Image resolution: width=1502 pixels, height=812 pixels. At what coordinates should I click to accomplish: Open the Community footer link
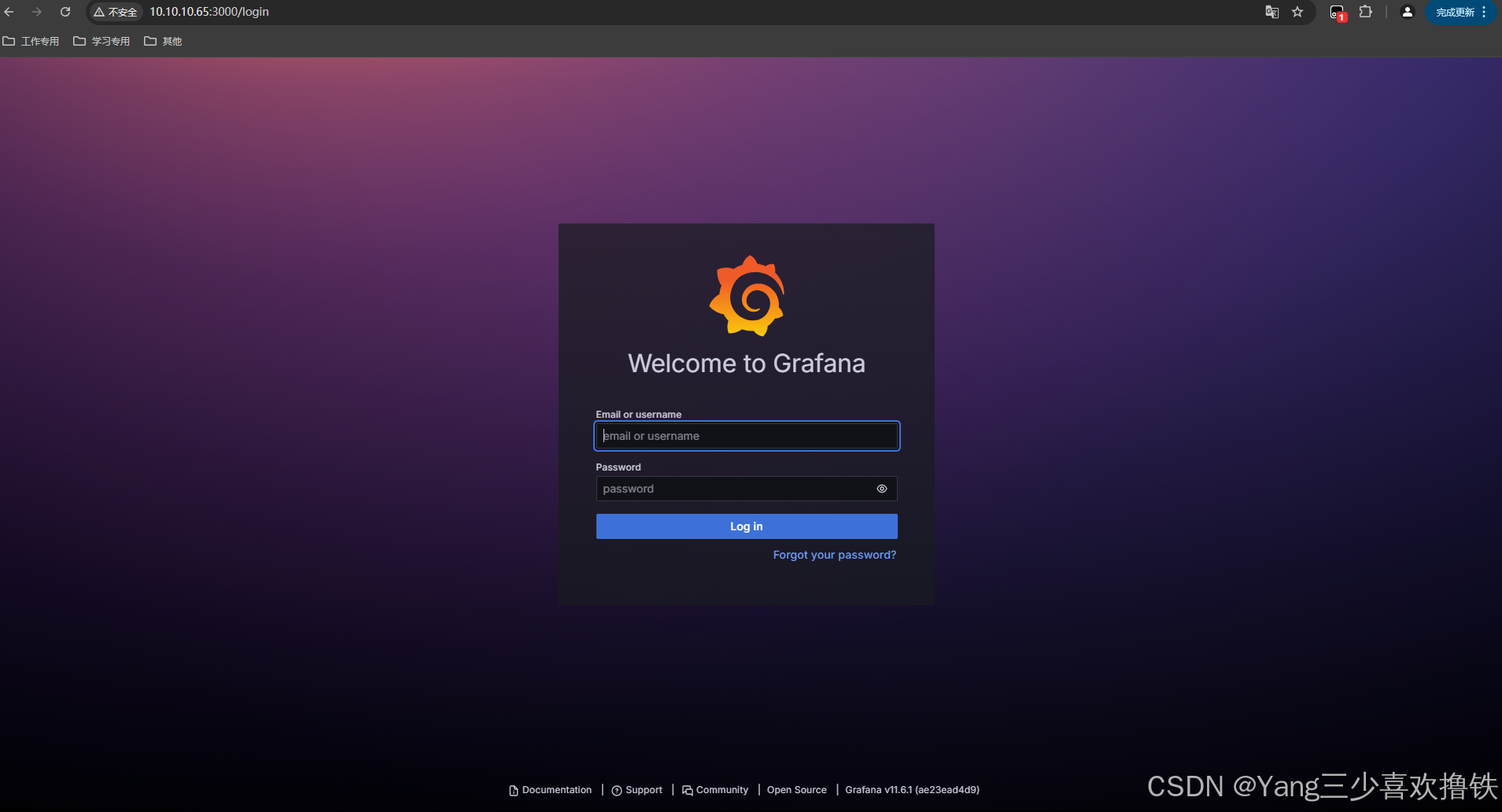pyautogui.click(x=715, y=790)
